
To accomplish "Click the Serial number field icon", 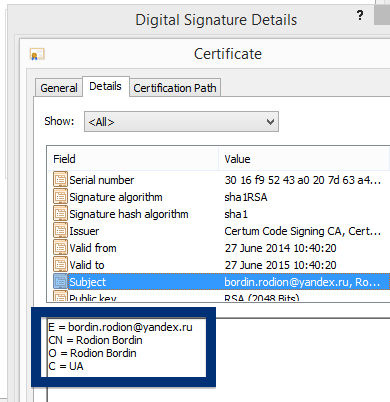I will tap(60, 180).
